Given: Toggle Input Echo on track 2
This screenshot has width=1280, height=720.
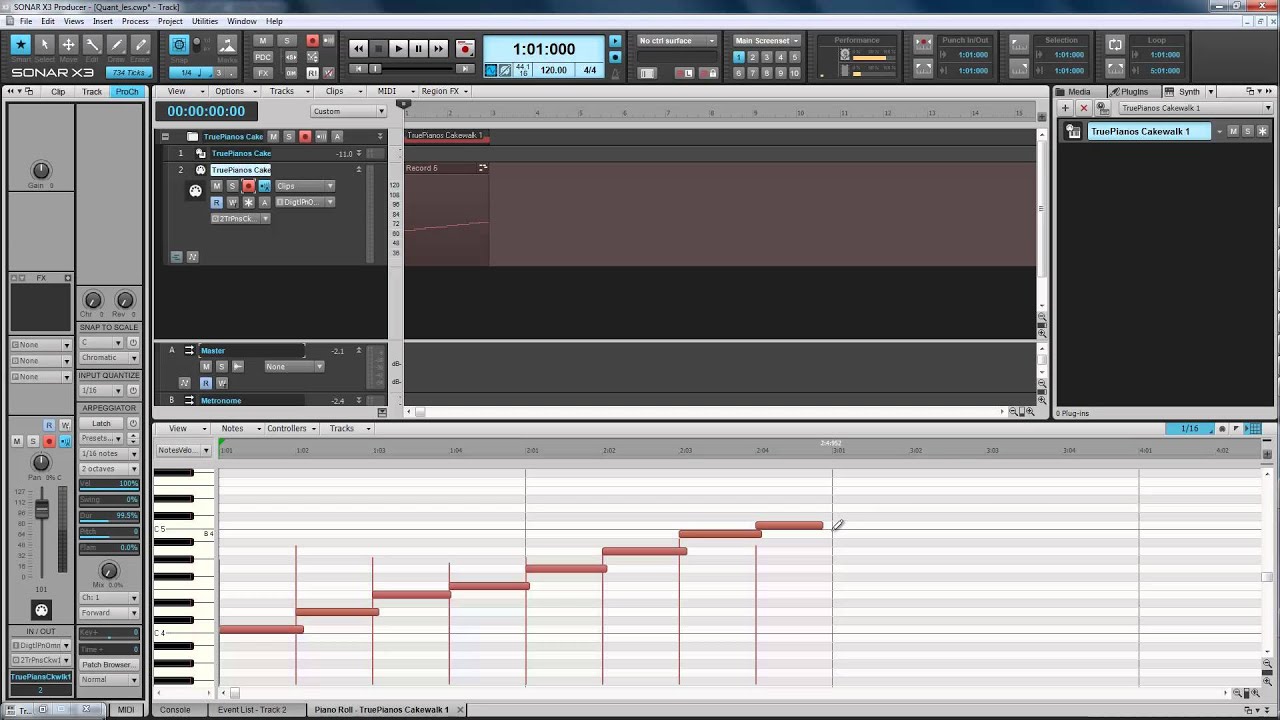Looking at the screenshot, I should point(264,186).
